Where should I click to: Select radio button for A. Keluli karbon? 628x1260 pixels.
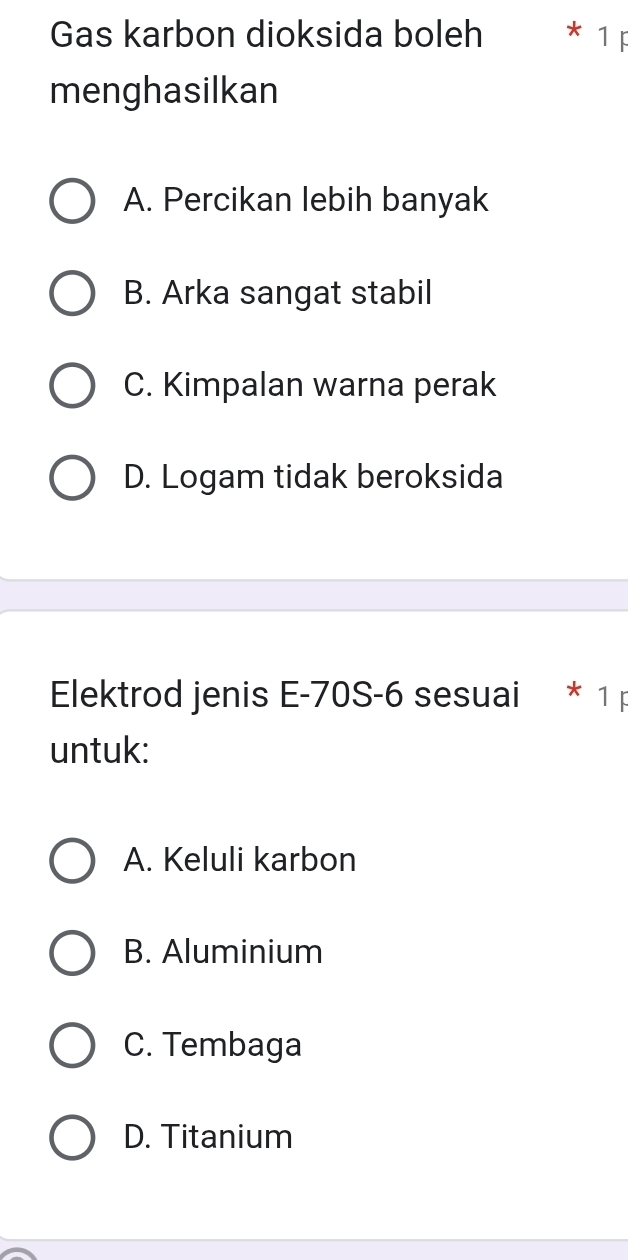[x=73, y=861]
